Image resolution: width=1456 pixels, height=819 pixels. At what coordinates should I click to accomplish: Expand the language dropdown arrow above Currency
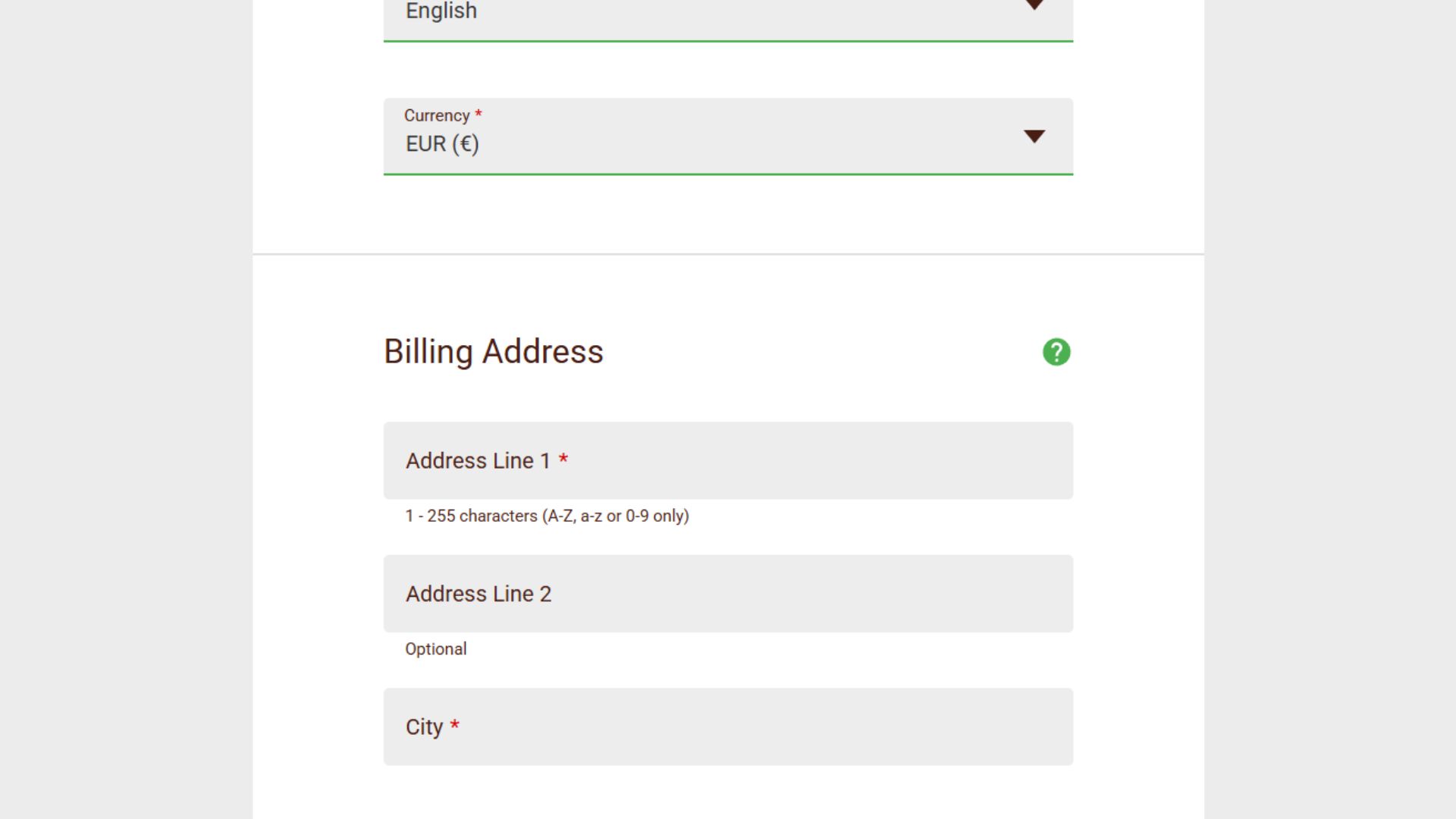pos(1034,5)
